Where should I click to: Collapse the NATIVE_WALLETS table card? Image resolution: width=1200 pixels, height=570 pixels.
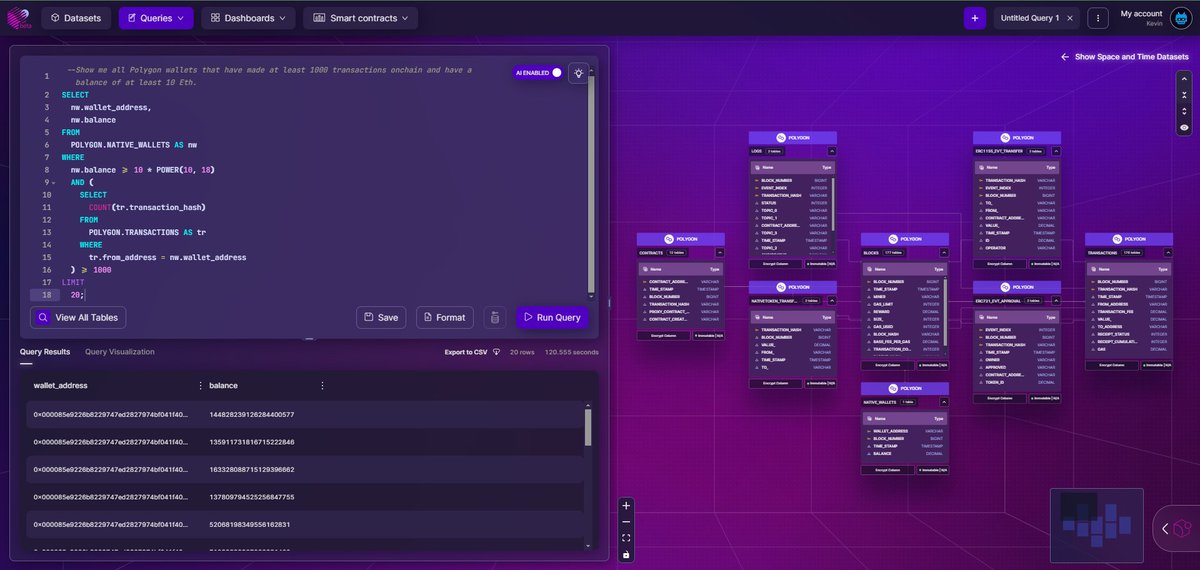pos(943,402)
